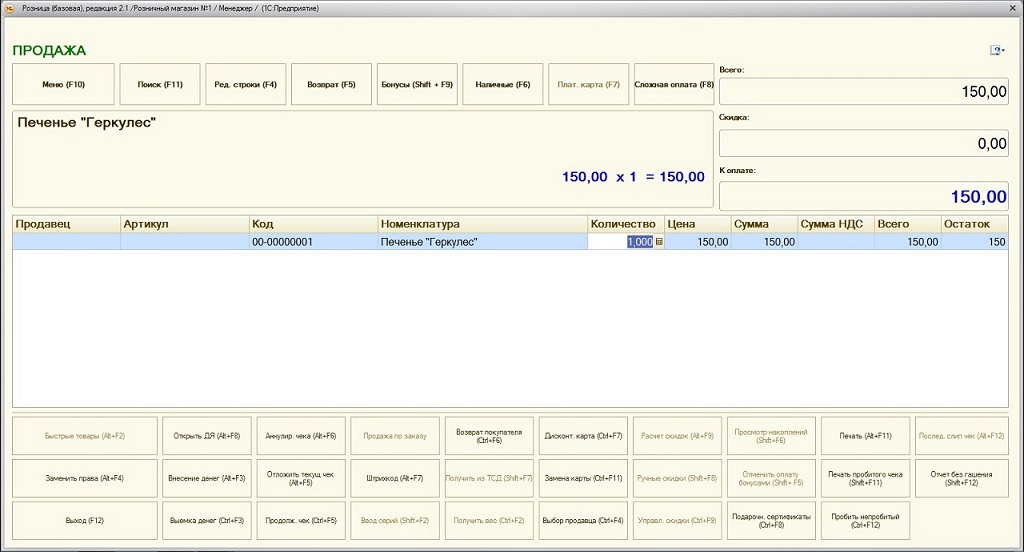Click Дисконт. карта (Ctrl+F7)

tap(583, 436)
